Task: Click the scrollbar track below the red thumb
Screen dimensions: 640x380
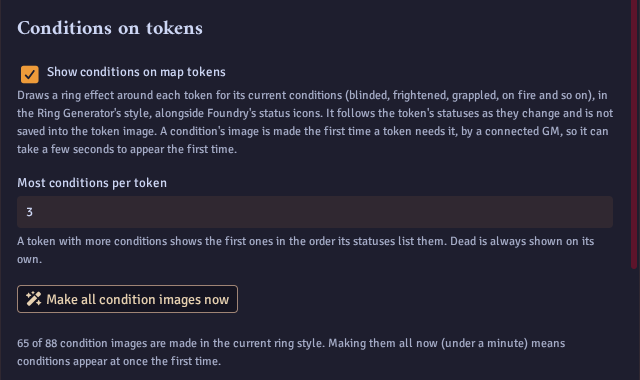Action: point(634,324)
